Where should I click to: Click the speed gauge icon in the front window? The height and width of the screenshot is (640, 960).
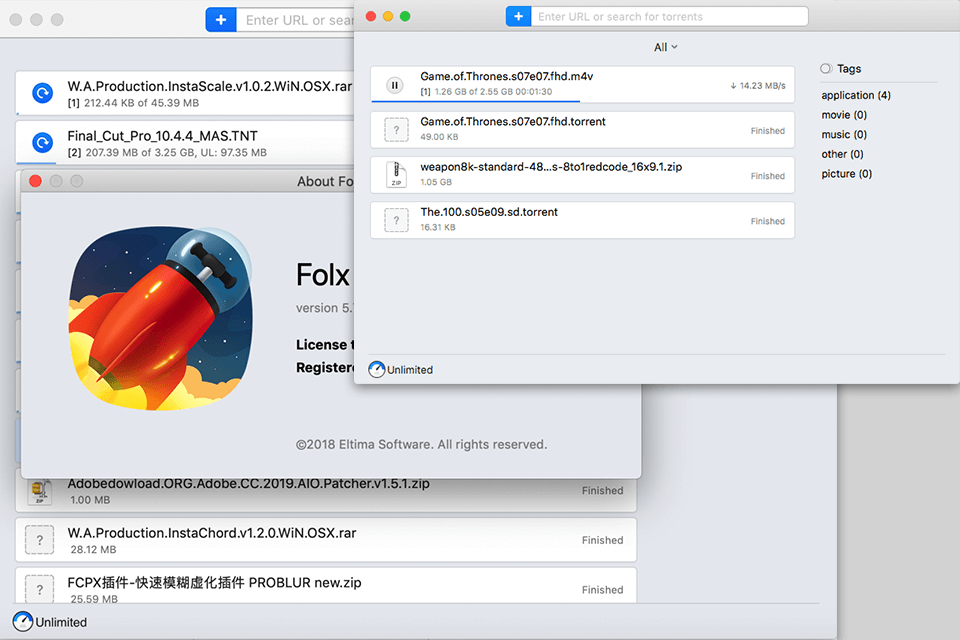(377, 369)
